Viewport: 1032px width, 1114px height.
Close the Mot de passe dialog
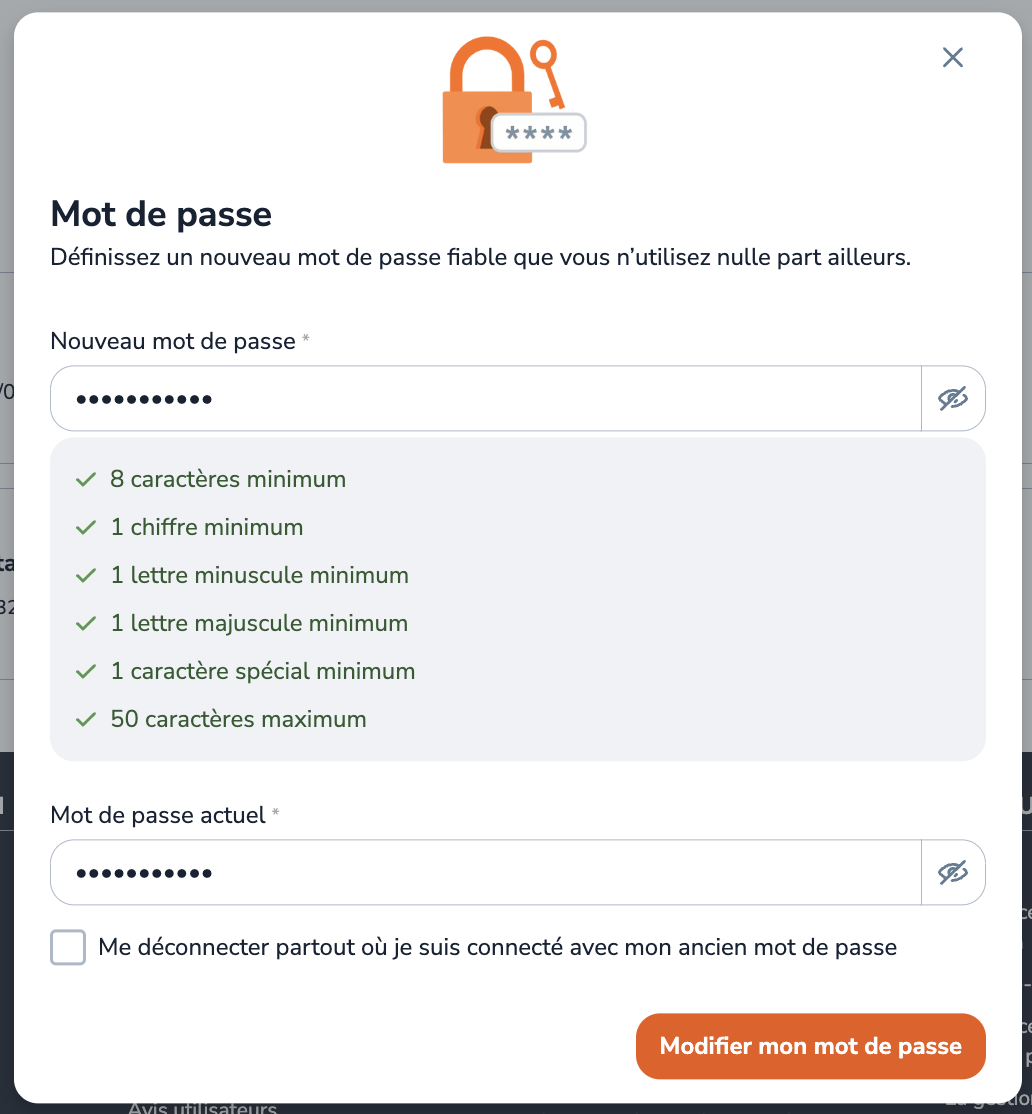(x=952, y=58)
